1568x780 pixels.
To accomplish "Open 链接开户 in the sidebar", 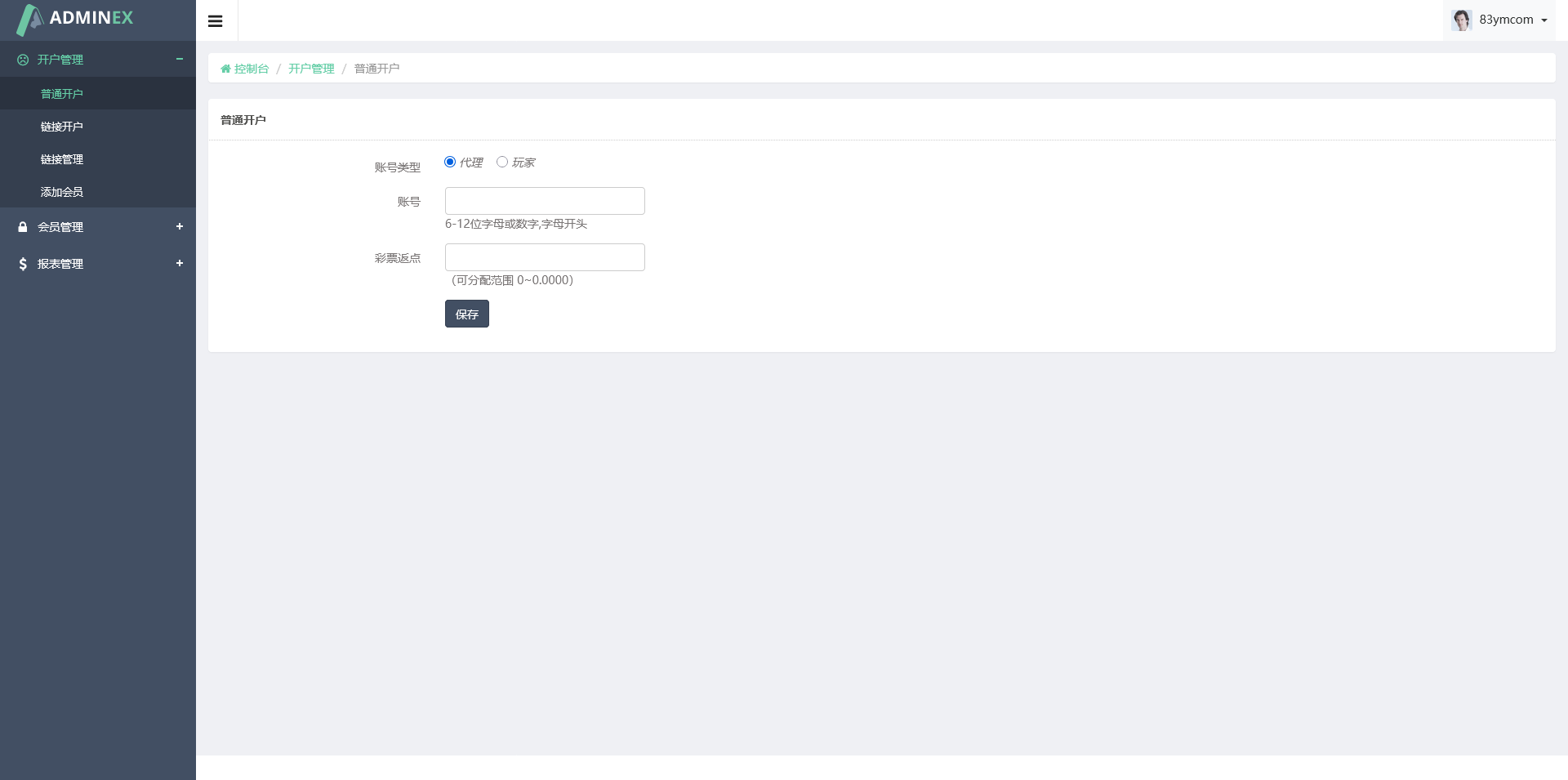I will coord(98,127).
